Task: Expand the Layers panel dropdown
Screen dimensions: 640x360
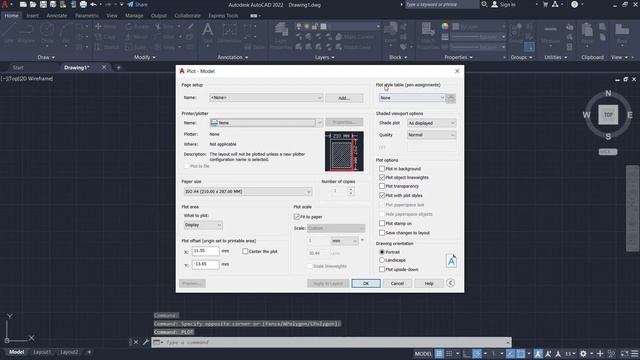Action: tap(324, 57)
